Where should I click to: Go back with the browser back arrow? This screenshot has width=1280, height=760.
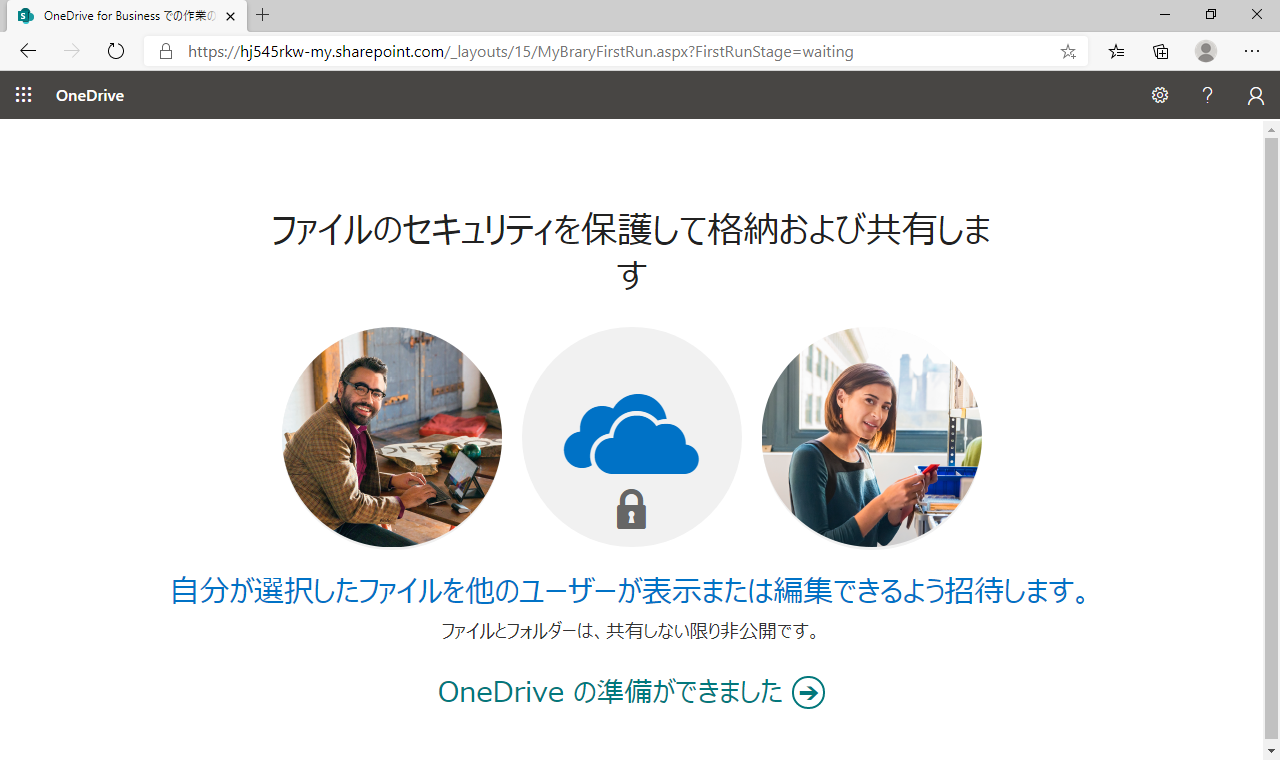tap(28, 51)
